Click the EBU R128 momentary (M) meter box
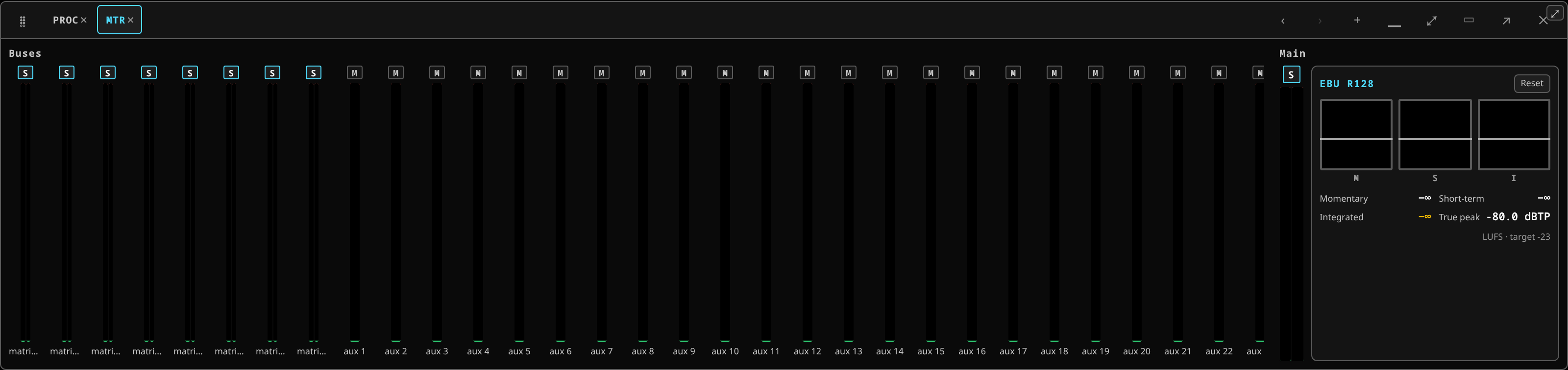This screenshot has width=1568, height=370. pyautogui.click(x=1355, y=134)
